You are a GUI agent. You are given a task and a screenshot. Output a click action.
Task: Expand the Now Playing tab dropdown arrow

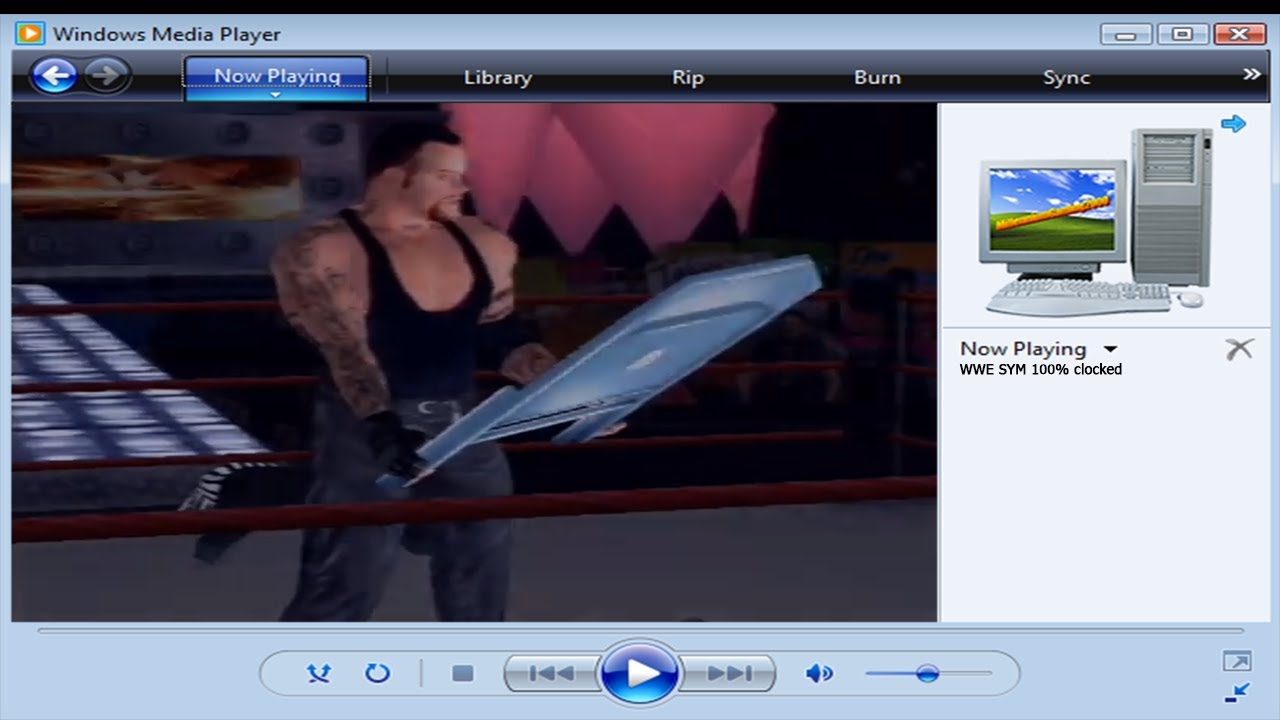pos(277,95)
